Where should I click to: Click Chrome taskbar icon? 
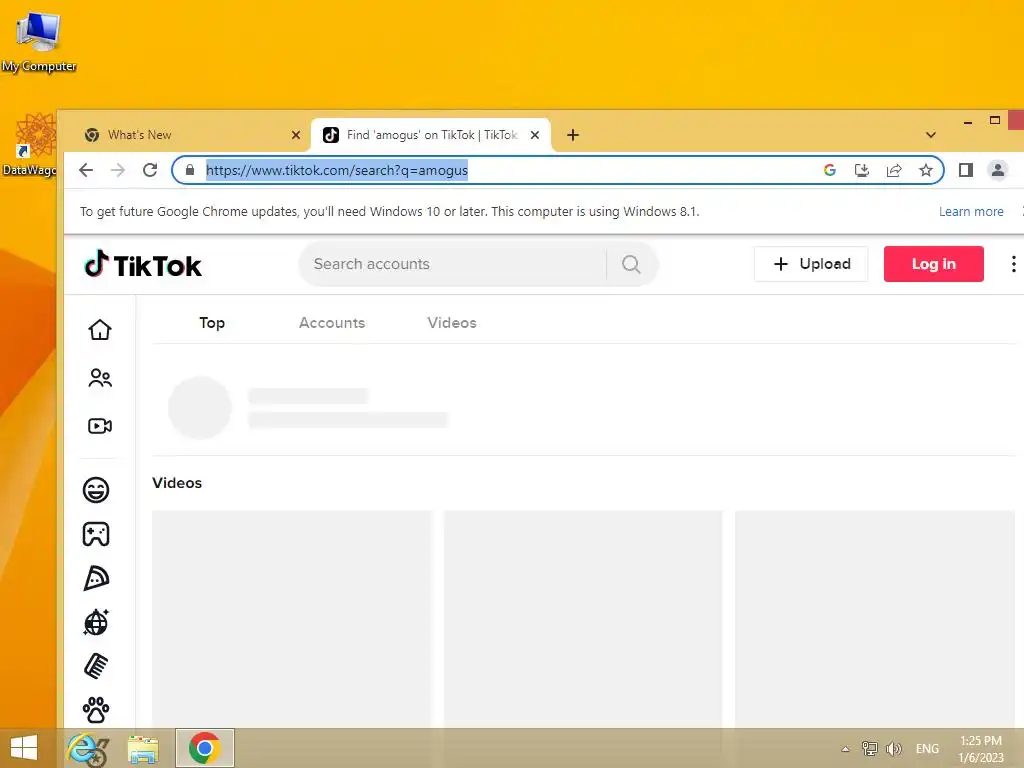coord(204,748)
